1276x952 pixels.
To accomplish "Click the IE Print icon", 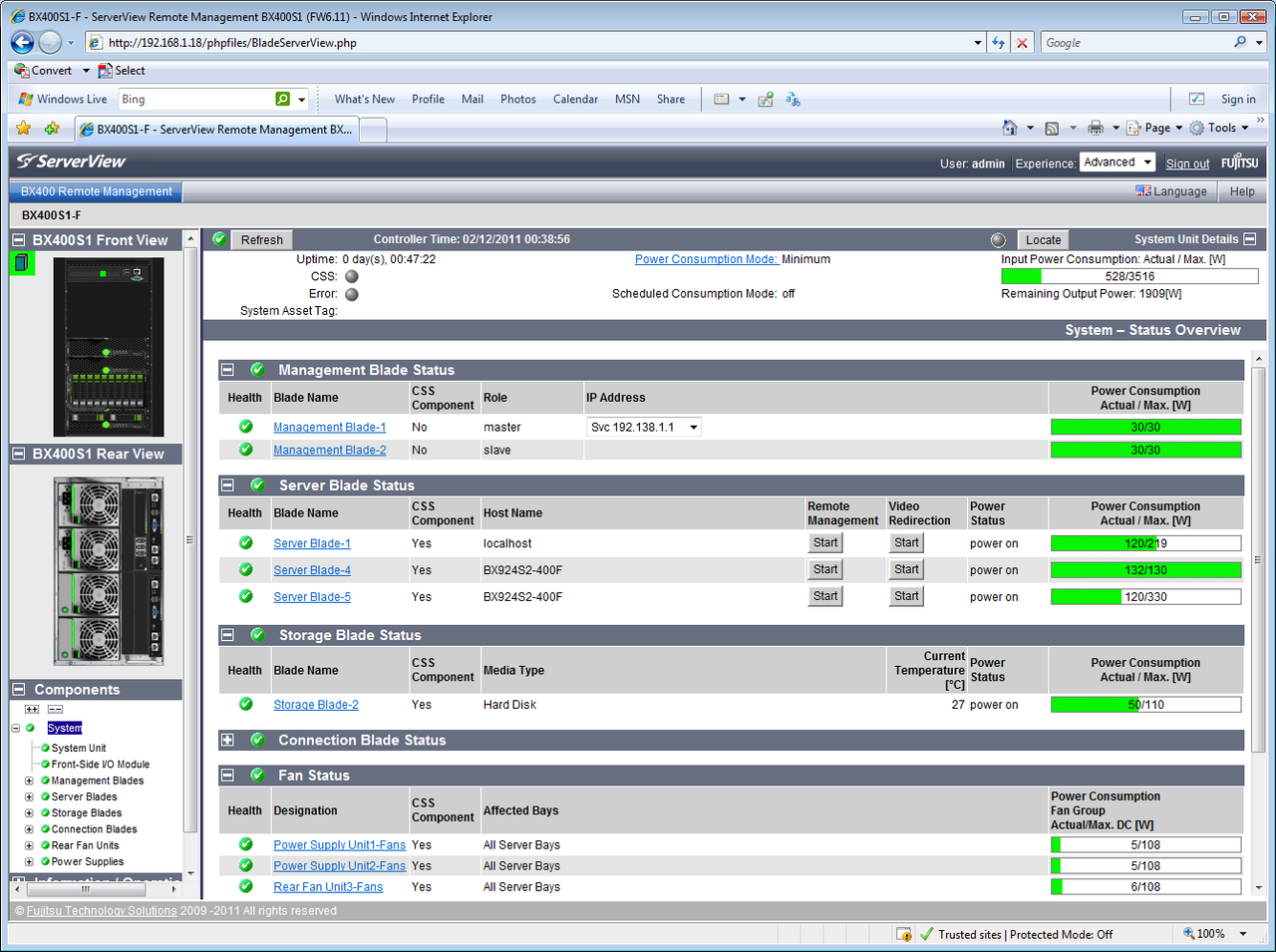I will click(x=1096, y=128).
